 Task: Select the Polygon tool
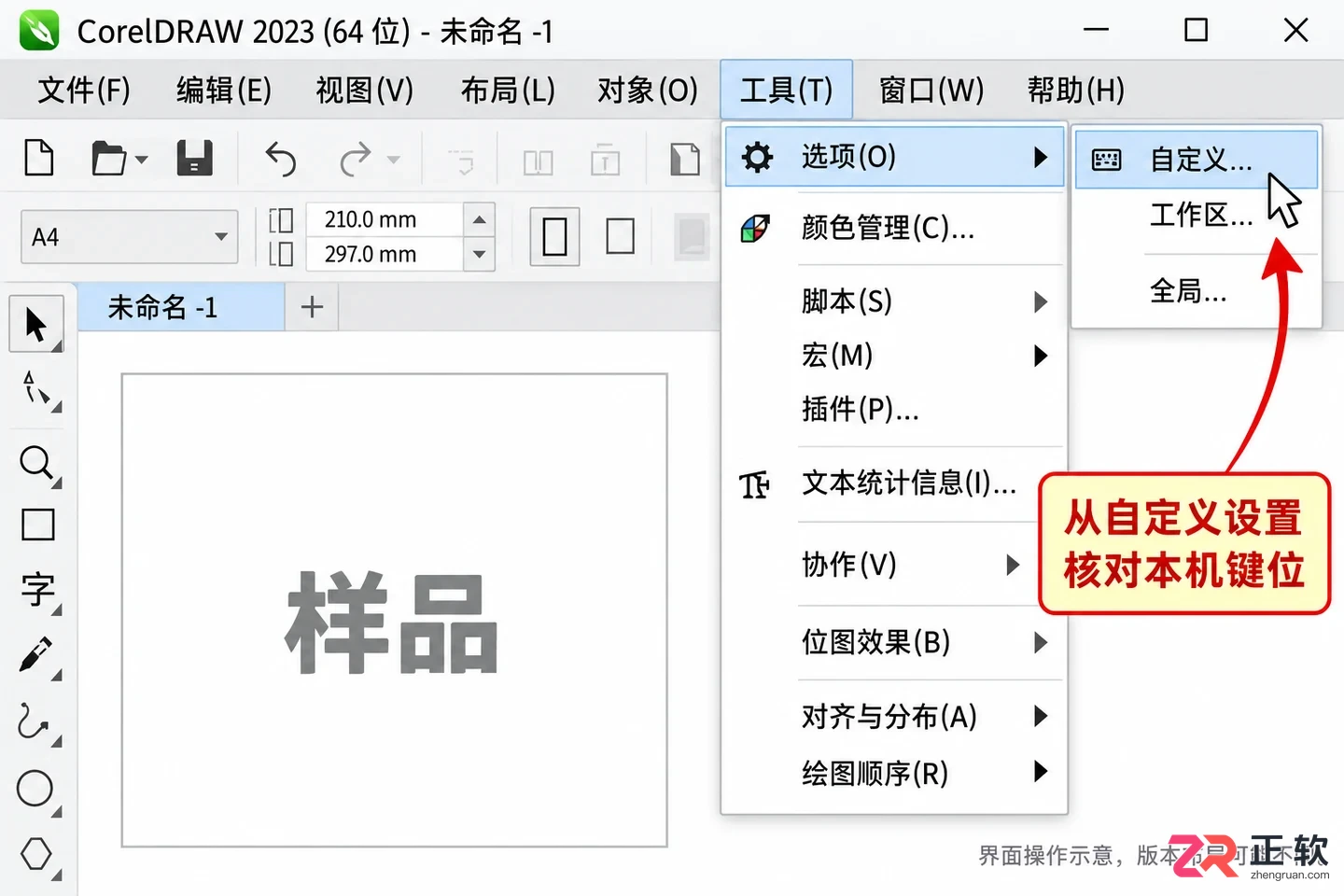(35, 853)
